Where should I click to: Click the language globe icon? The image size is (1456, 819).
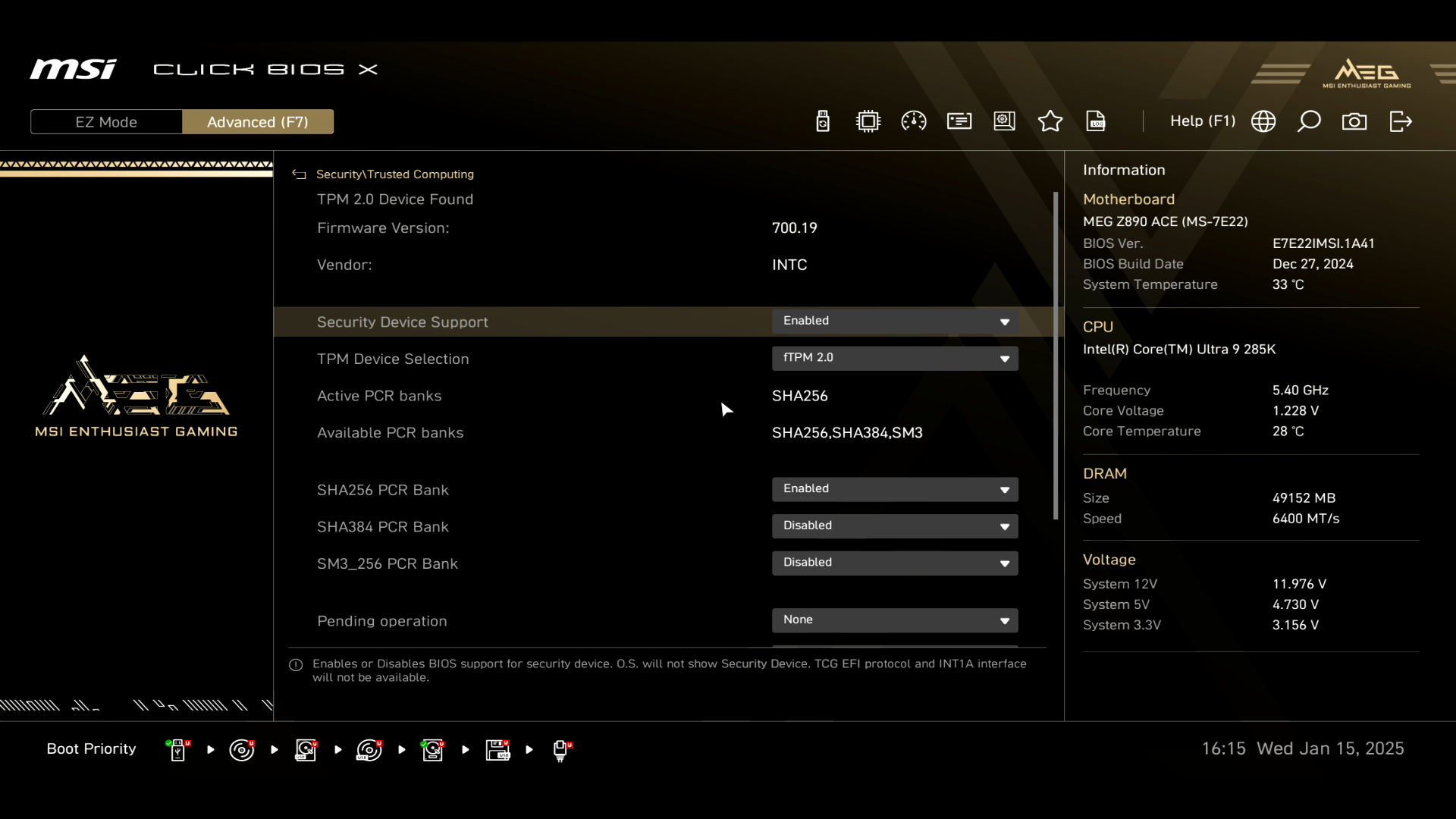coord(1263,121)
